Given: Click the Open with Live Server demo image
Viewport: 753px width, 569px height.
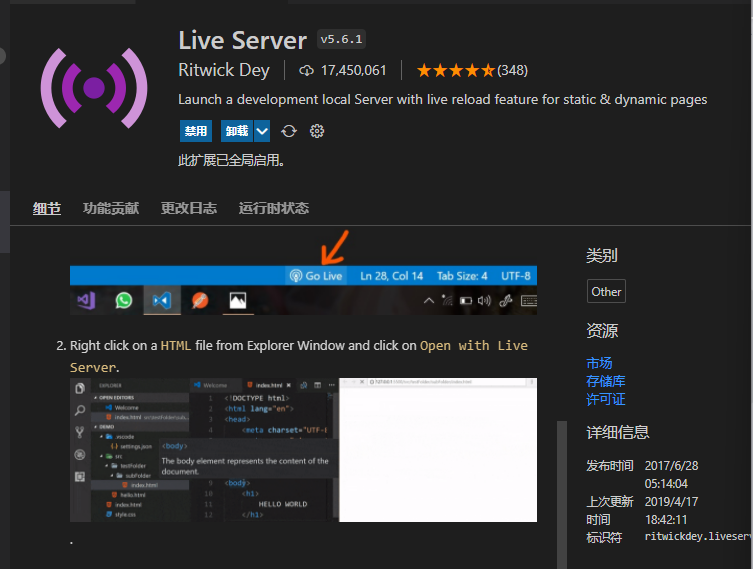Looking at the screenshot, I should tap(304, 450).
